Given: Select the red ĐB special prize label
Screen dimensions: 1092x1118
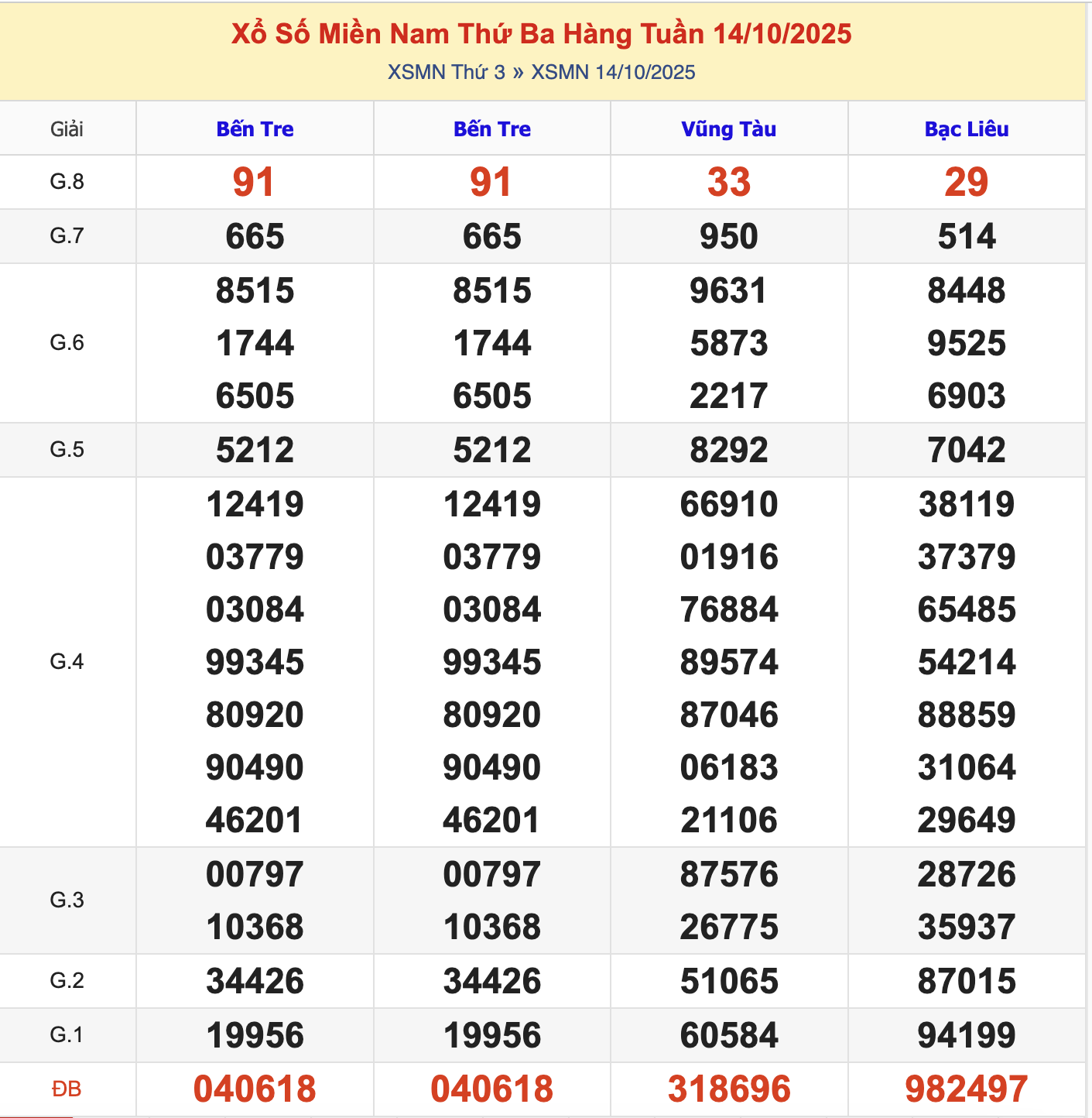Looking at the screenshot, I should (67, 1089).
